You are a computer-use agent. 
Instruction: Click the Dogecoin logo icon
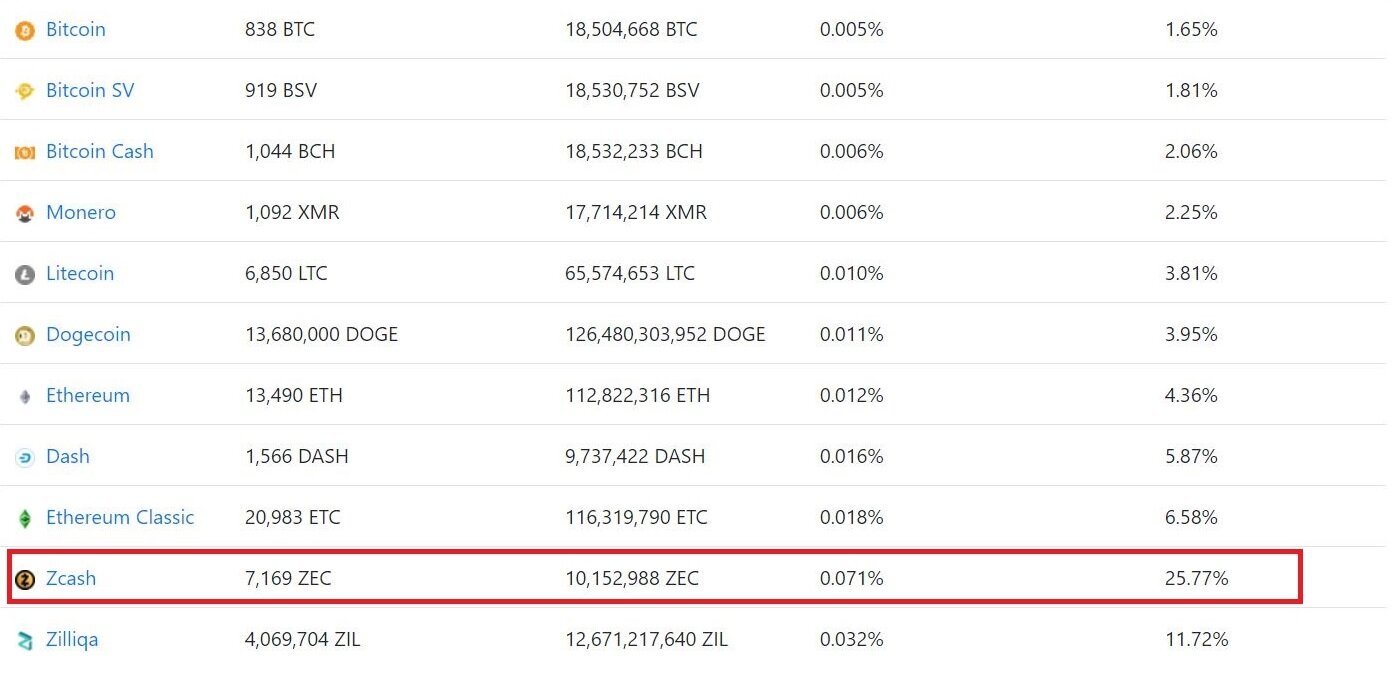click(25, 336)
